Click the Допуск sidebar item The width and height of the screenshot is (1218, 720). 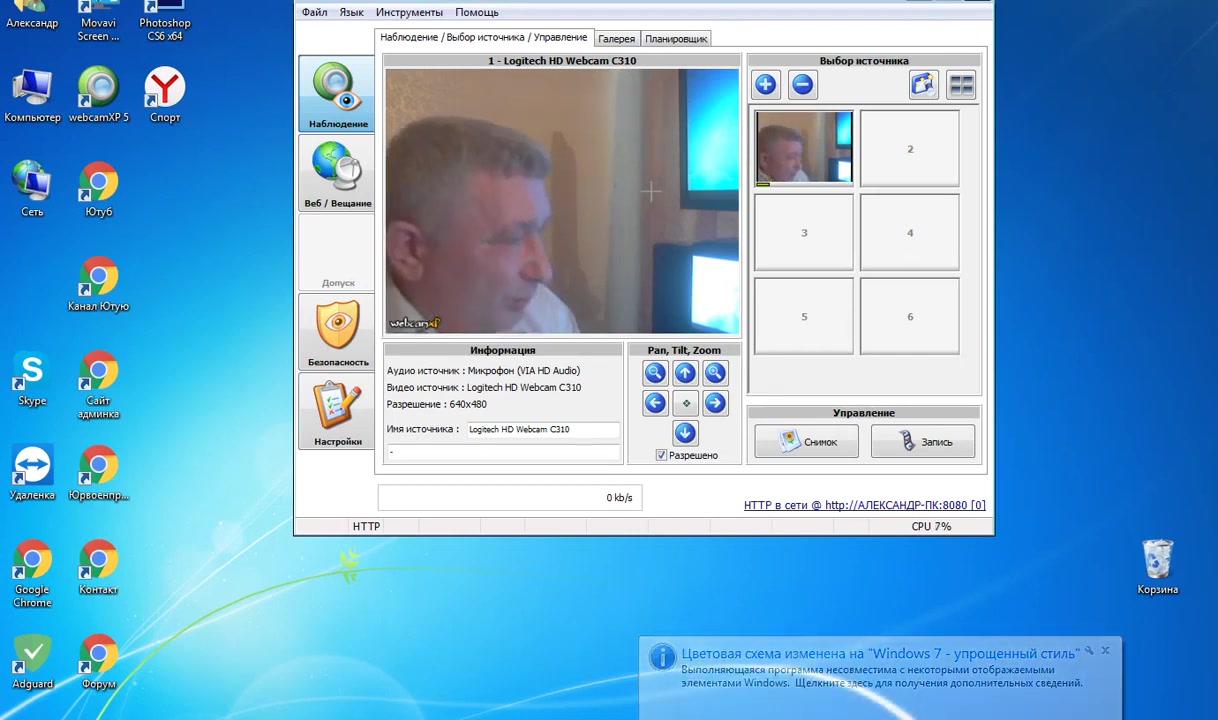pos(337,254)
